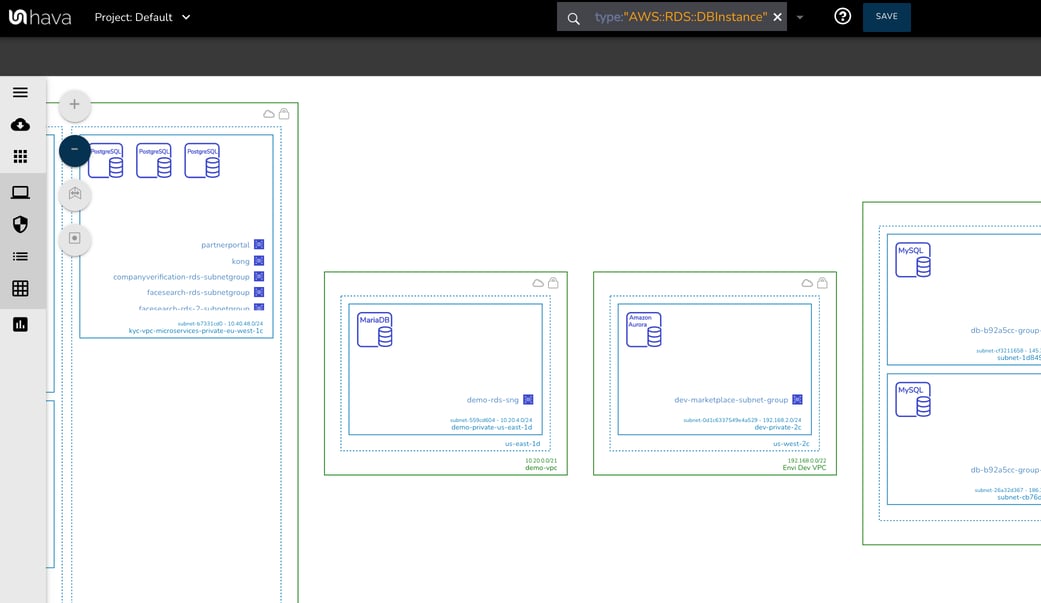The width and height of the screenshot is (1041, 603).
Task: Open the apps grid icon
Action: 21,156
